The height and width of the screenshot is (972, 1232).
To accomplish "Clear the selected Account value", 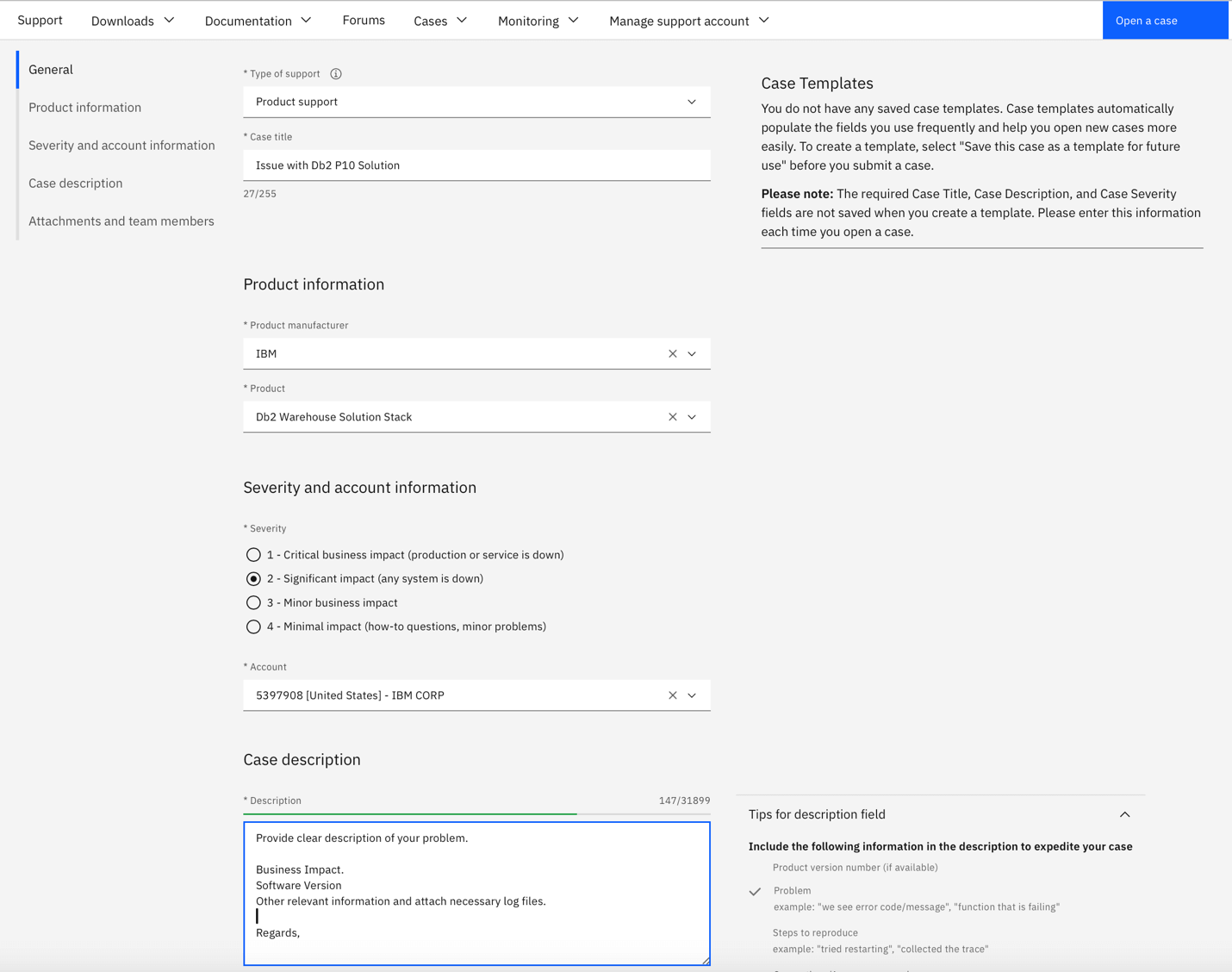I will [x=673, y=695].
